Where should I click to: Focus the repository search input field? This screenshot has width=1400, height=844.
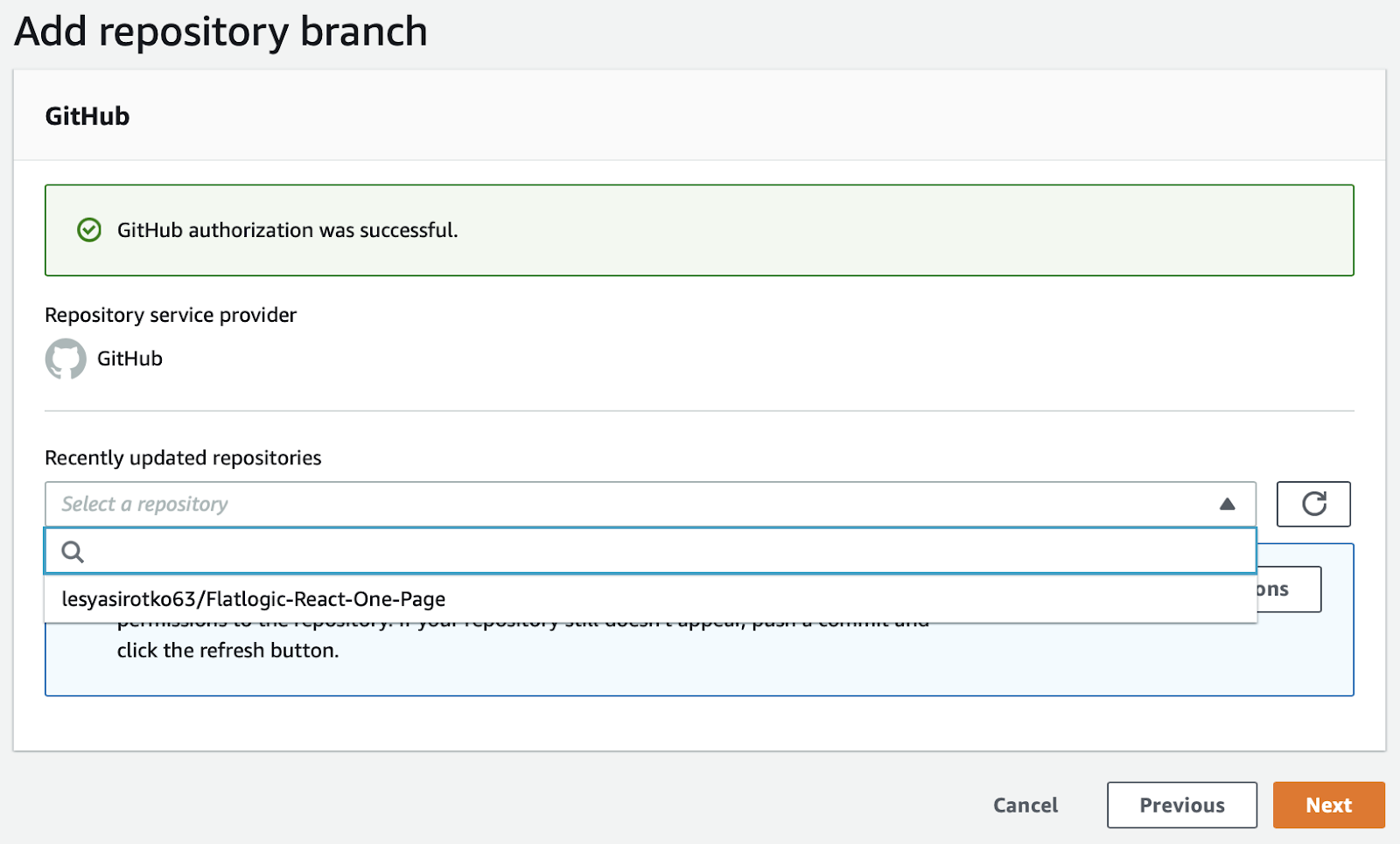tap(650, 551)
